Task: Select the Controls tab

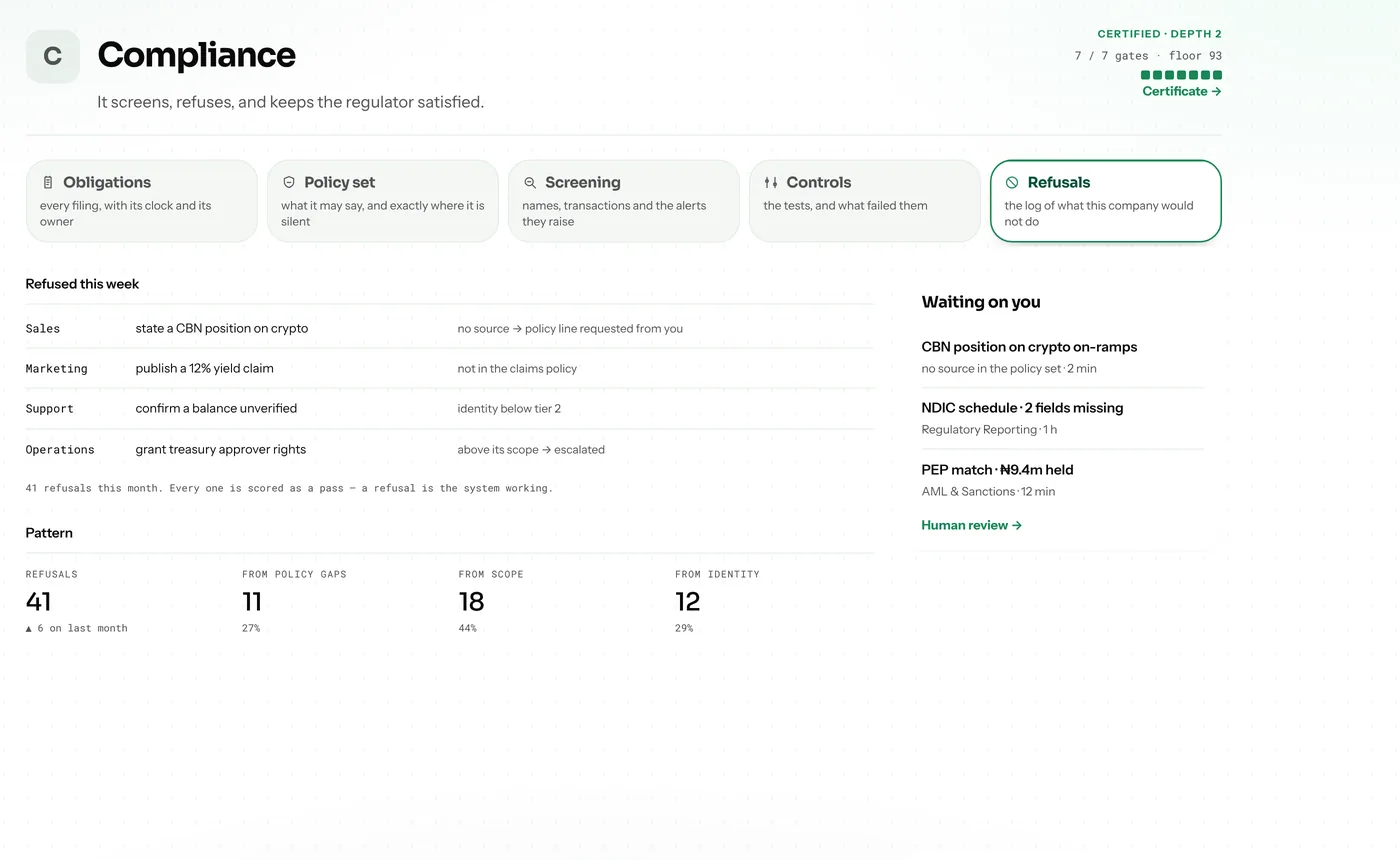Action: coord(865,201)
